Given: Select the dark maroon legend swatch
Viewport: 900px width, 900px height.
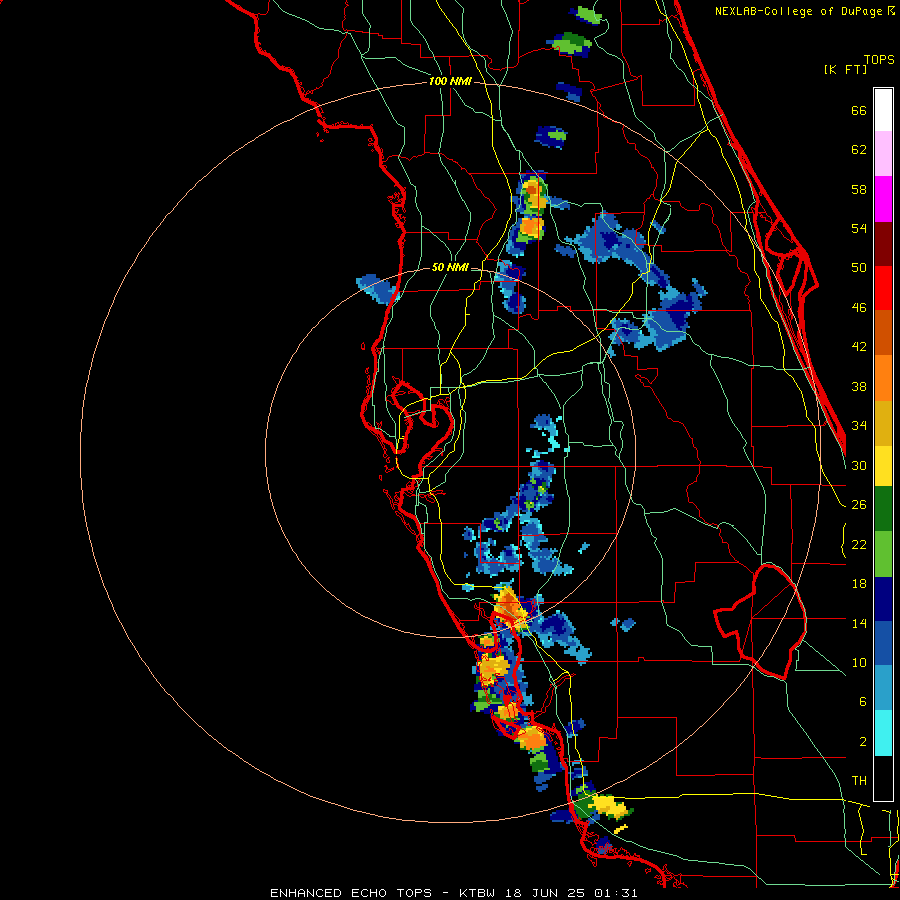Looking at the screenshot, I should point(883,244).
